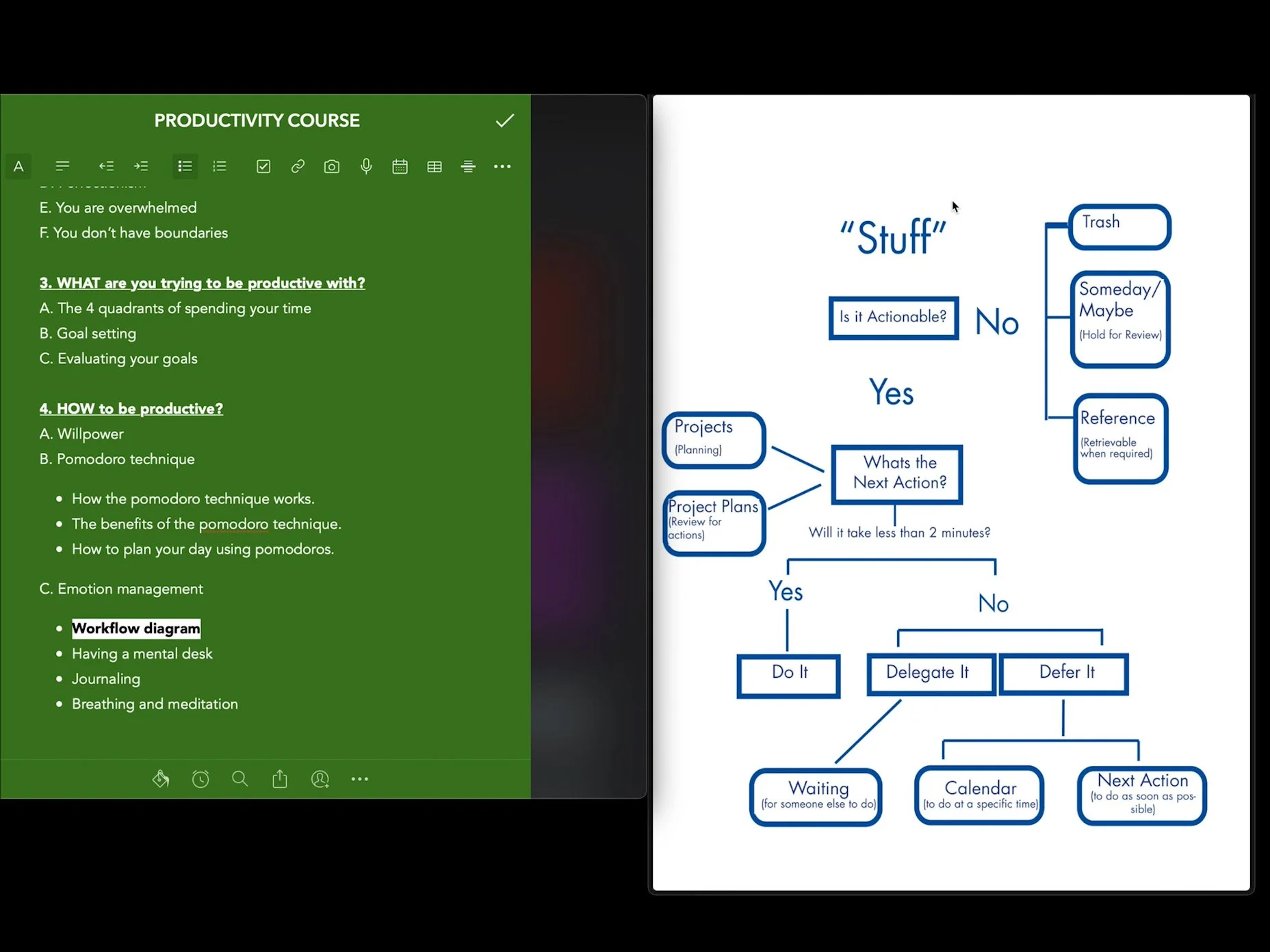Click the 'Someday/Maybe' box in the diagram

pyautogui.click(x=1120, y=319)
